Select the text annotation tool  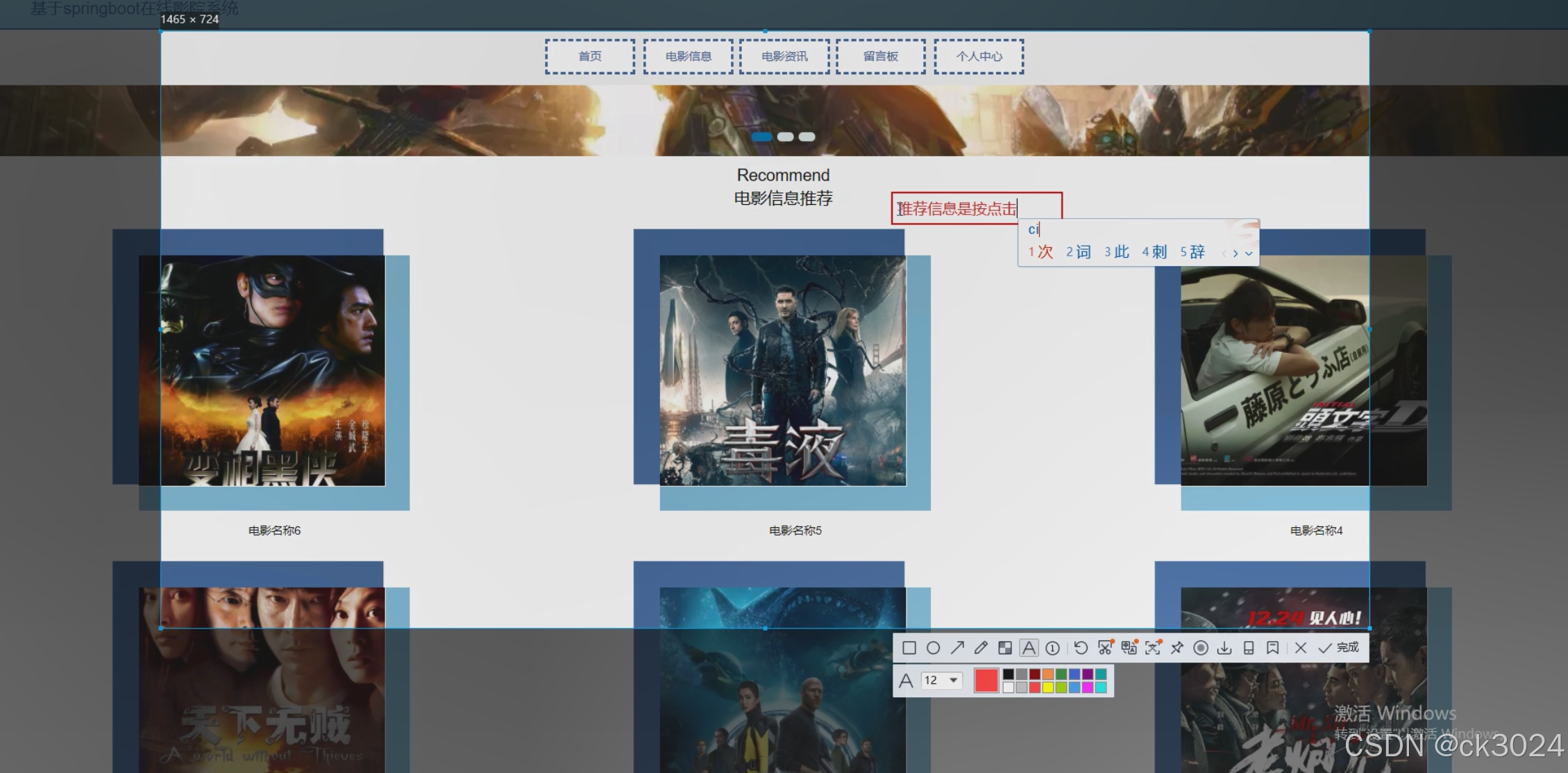tap(1029, 648)
